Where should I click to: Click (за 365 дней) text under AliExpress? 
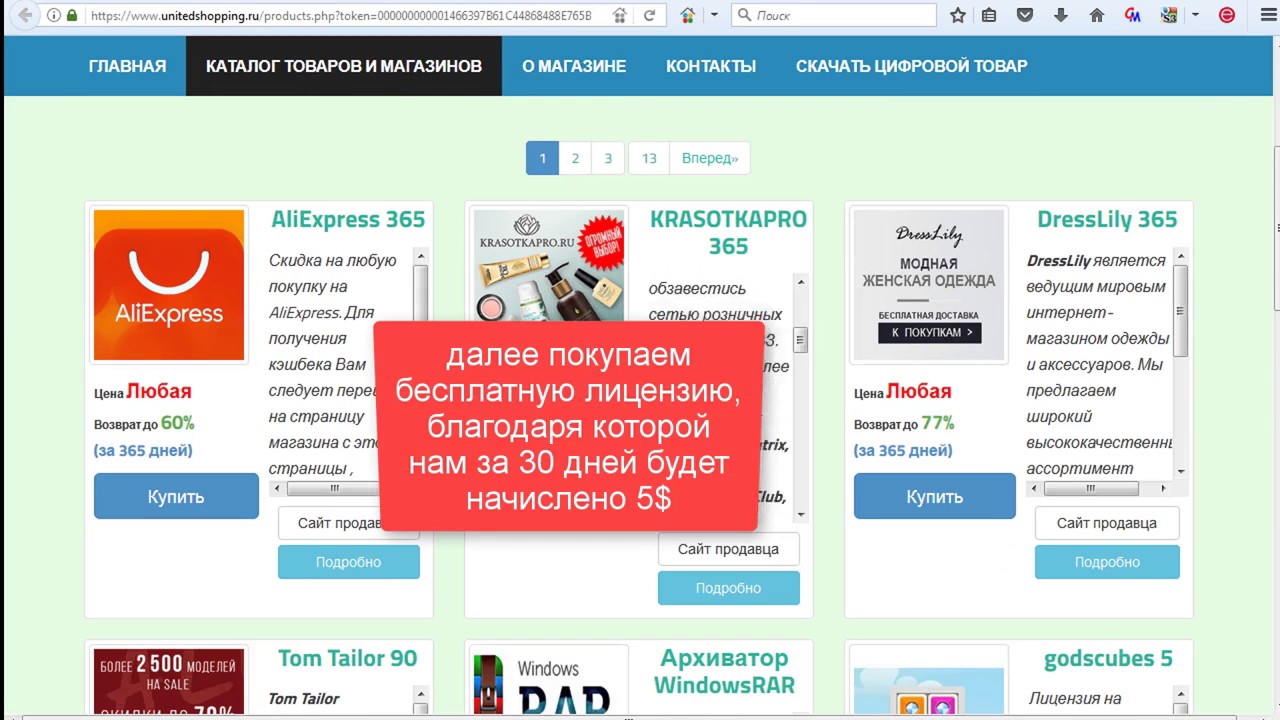[143, 450]
